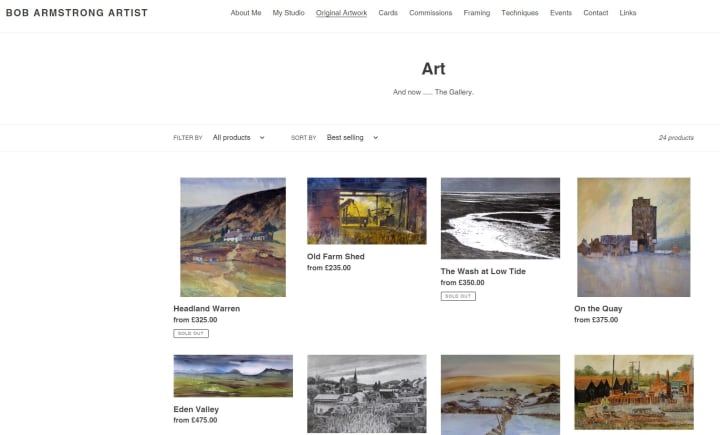Click the Bob Armstrong Artist site title
The width and height of the screenshot is (720, 435).
click(x=77, y=13)
